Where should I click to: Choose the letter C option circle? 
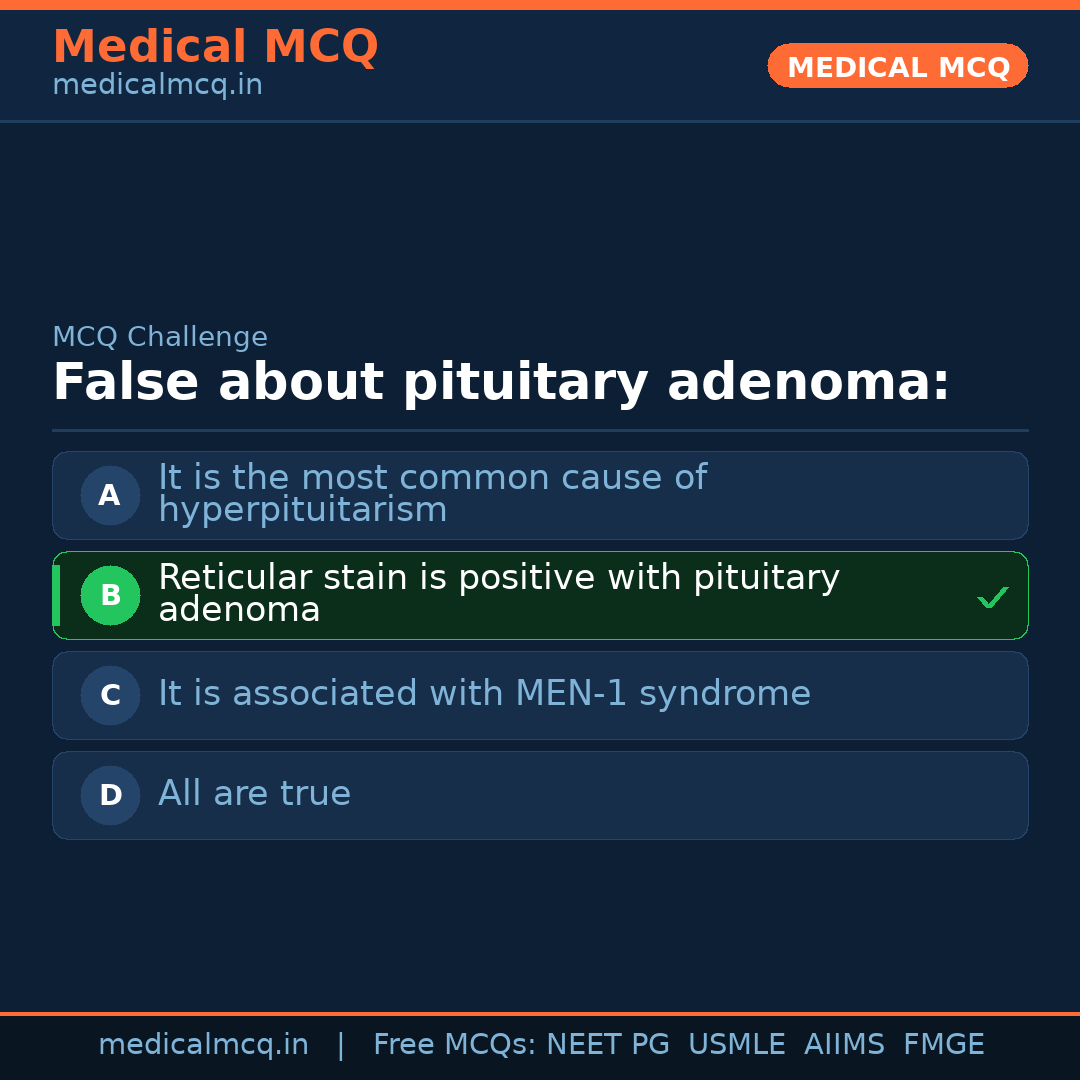110,695
